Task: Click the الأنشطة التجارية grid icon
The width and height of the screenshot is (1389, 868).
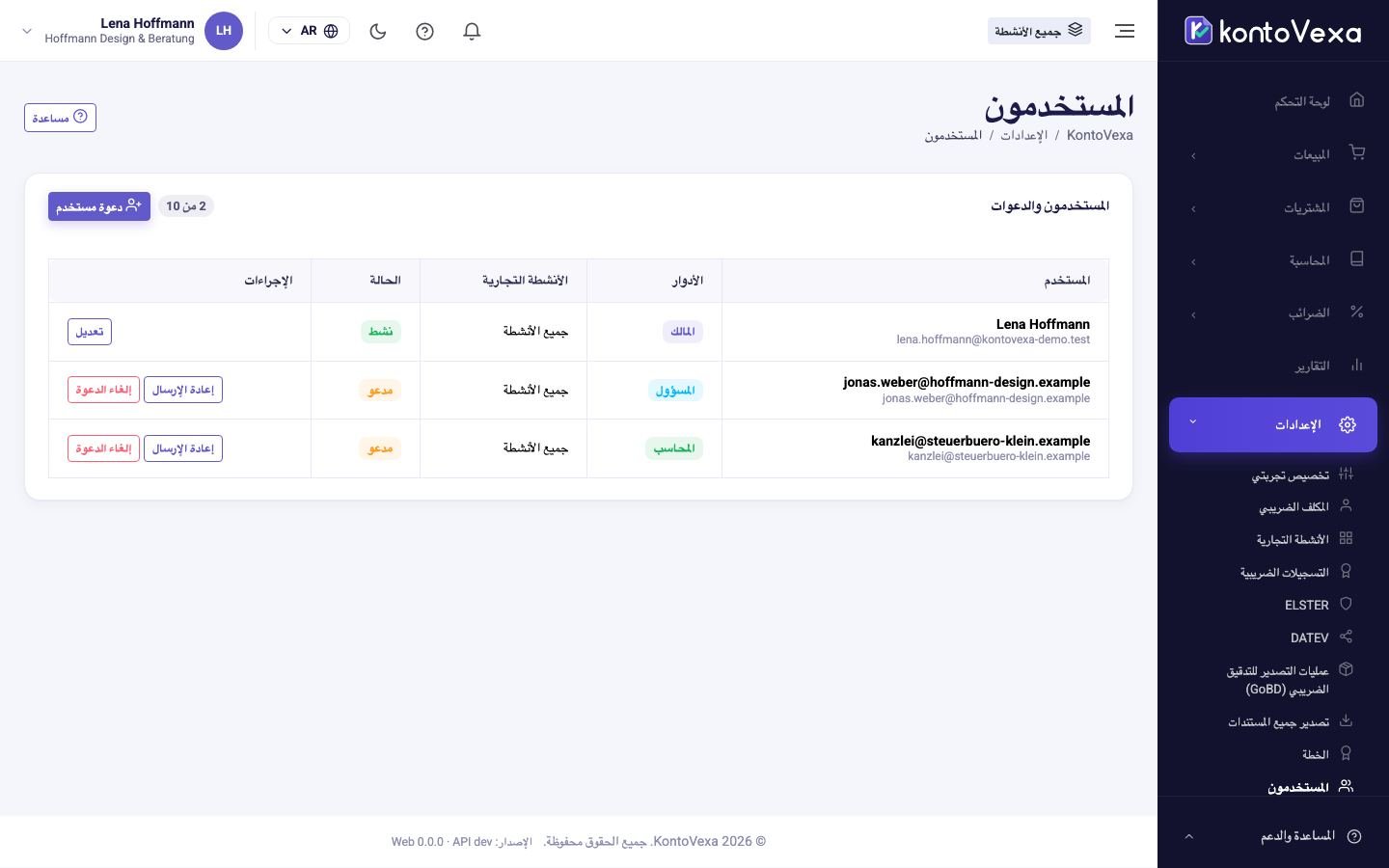Action: 1347,538
